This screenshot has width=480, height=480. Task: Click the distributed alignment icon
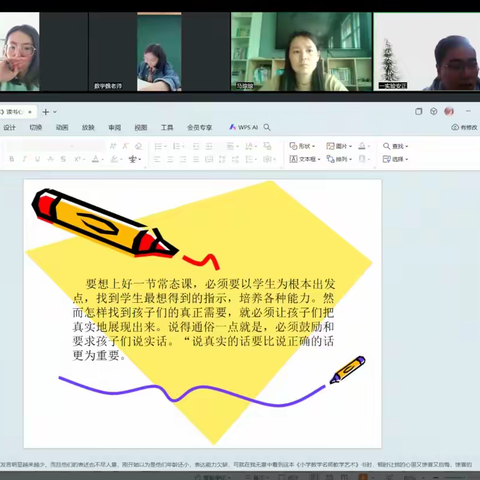click(209, 159)
